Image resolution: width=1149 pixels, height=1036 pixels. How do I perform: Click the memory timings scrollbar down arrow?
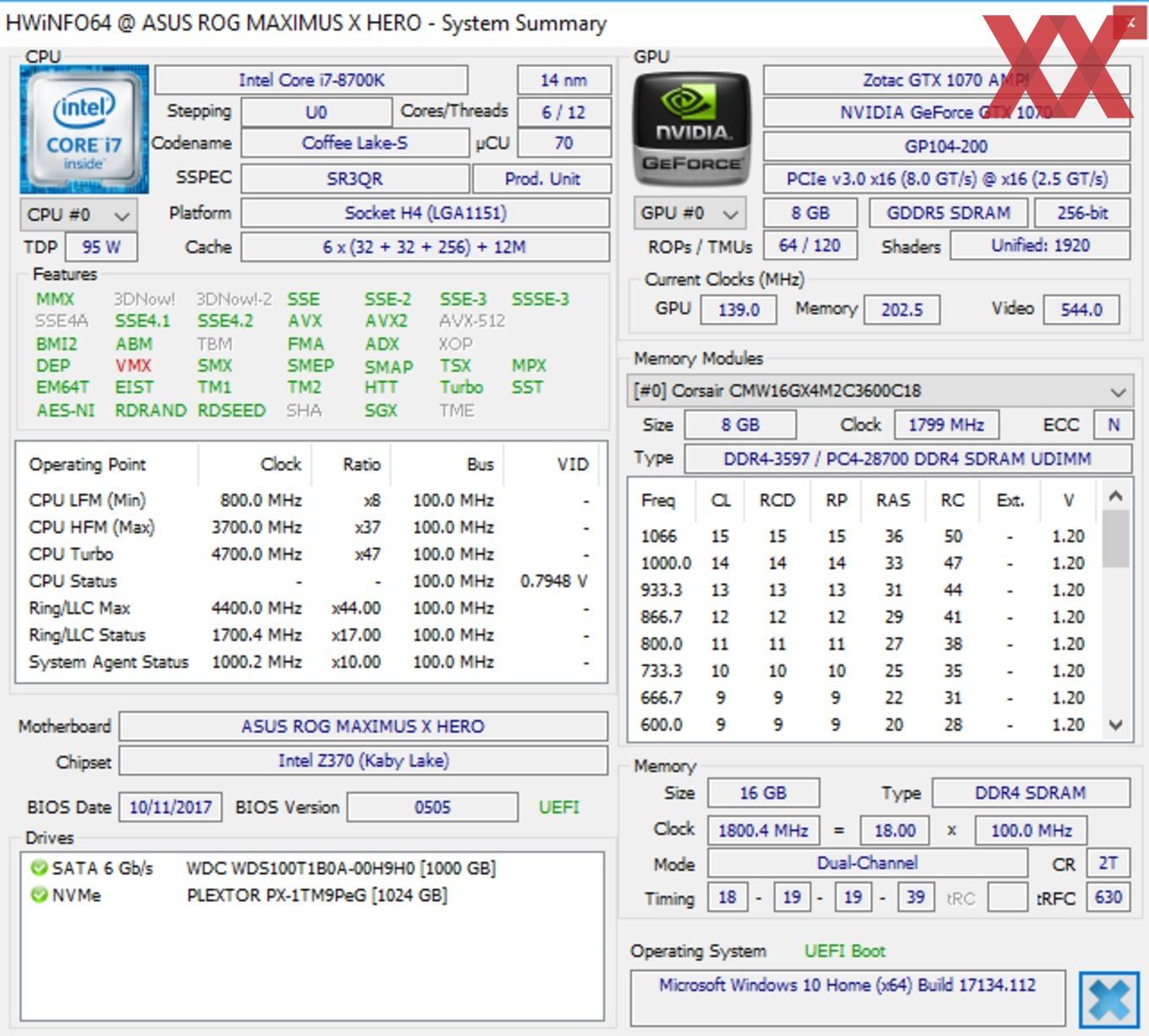tap(1115, 725)
